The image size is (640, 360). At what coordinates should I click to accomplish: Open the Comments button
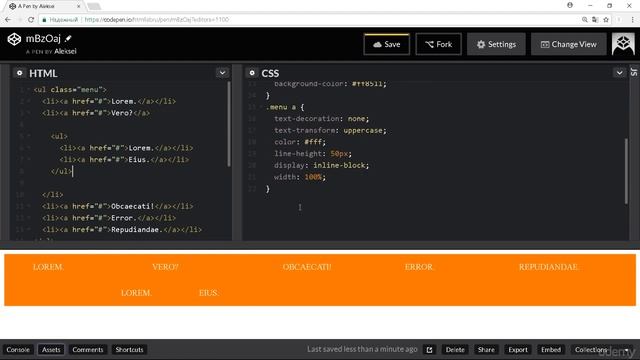point(88,350)
